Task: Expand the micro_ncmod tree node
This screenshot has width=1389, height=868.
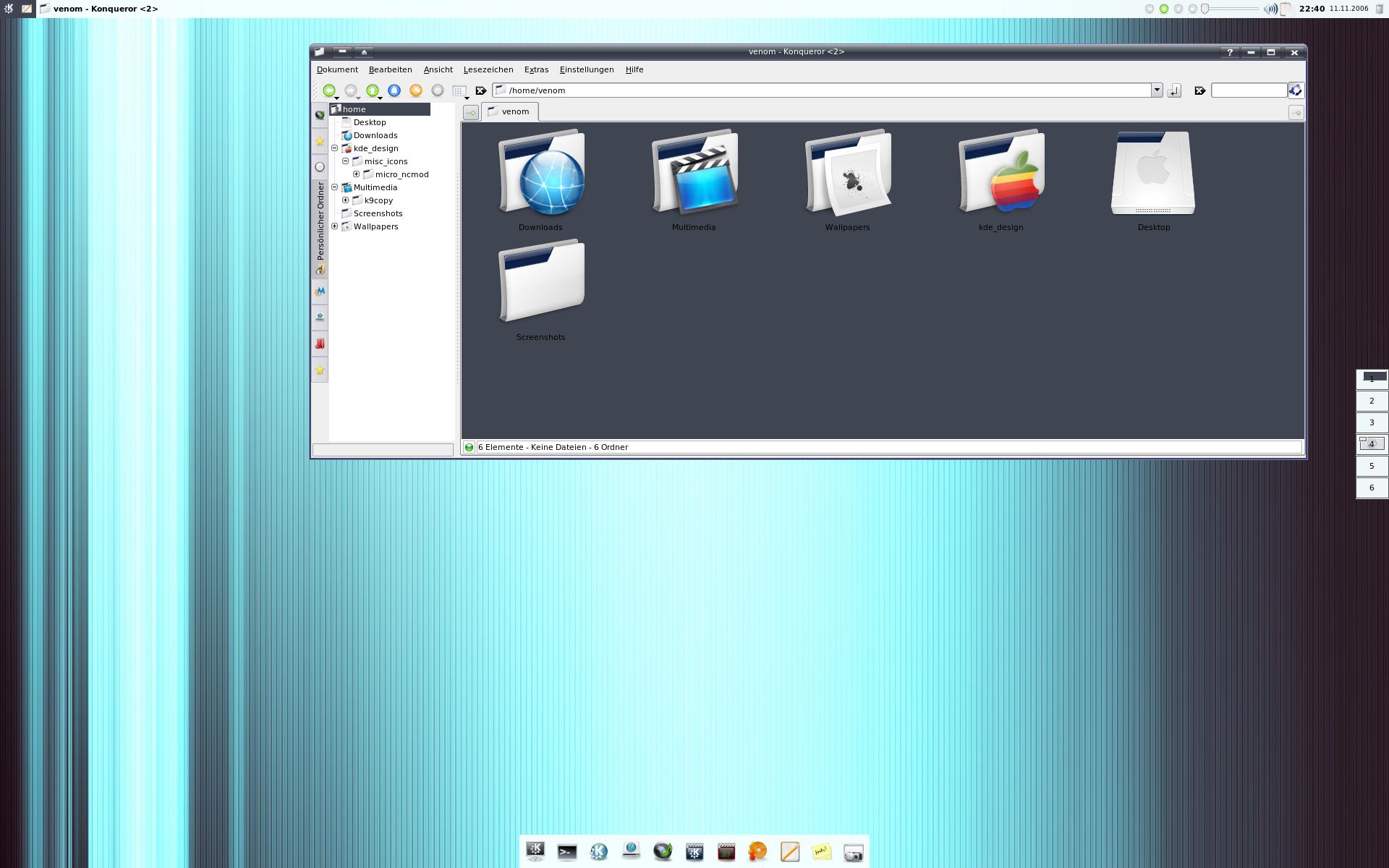Action: pyautogui.click(x=357, y=174)
